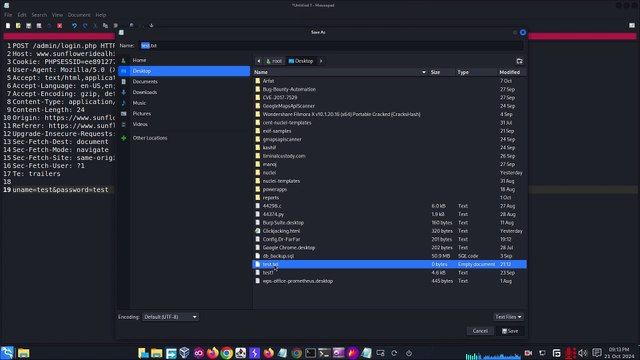Select the test.txt file row

coord(390,264)
